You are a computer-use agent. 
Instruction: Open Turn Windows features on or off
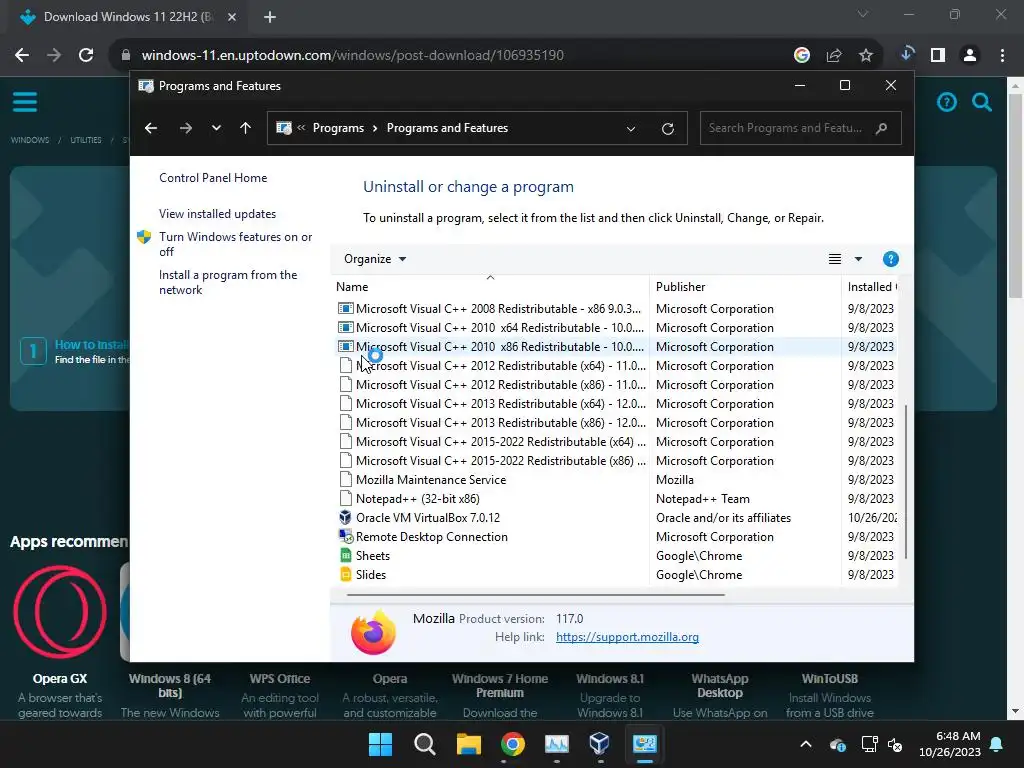[x=235, y=244]
